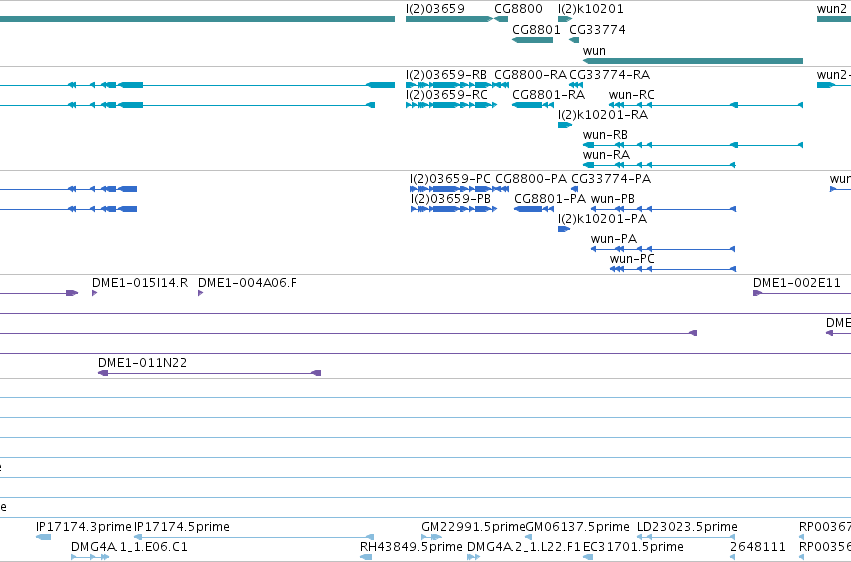This screenshot has width=851, height=562.
Task: Click the l(2)03659-PC protein label
Action: click(x=450, y=179)
